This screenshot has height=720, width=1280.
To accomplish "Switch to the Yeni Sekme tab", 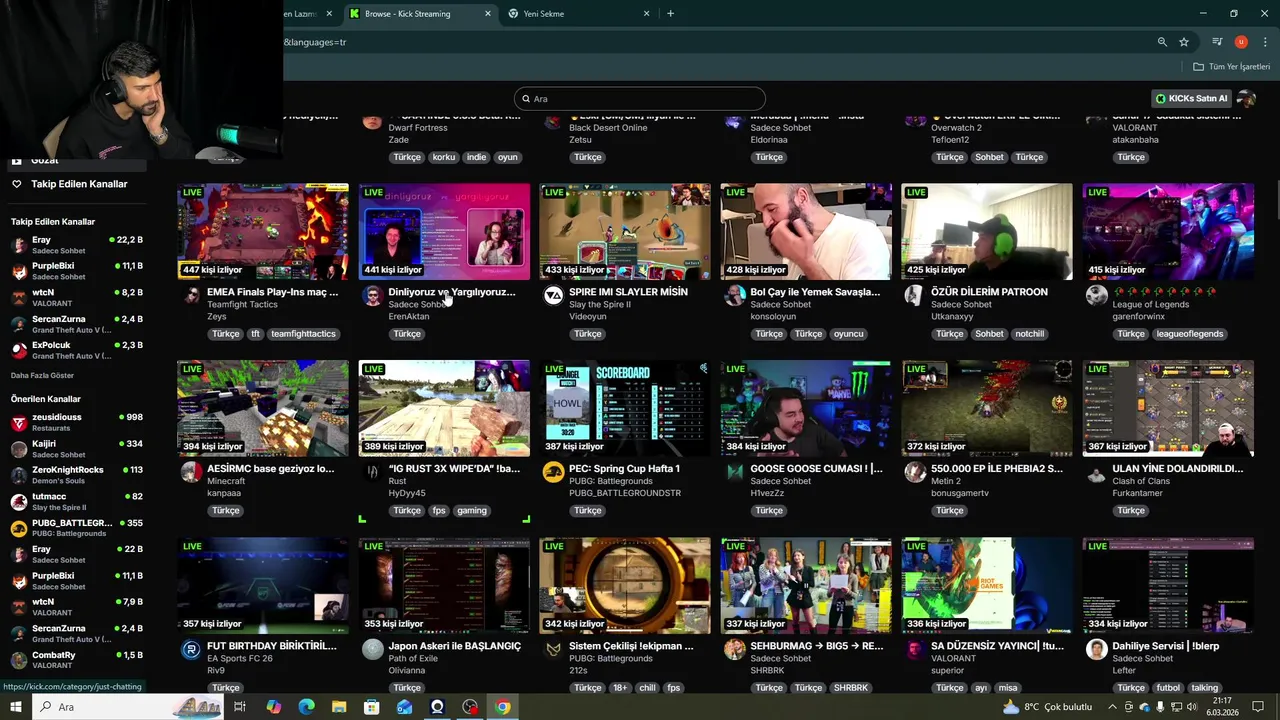I will click(x=579, y=14).
